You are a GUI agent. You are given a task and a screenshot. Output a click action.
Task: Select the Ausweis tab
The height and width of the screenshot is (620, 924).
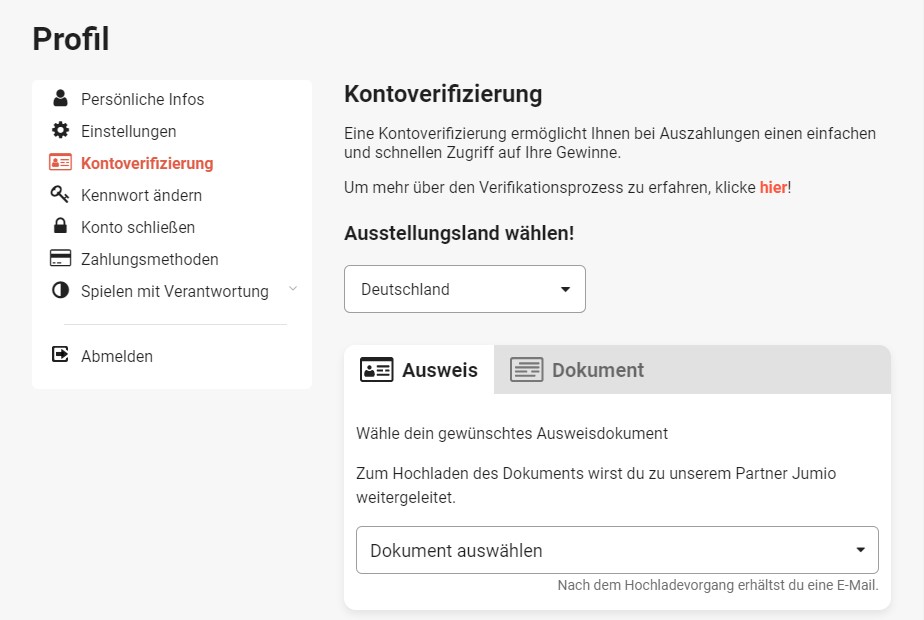[x=419, y=370]
